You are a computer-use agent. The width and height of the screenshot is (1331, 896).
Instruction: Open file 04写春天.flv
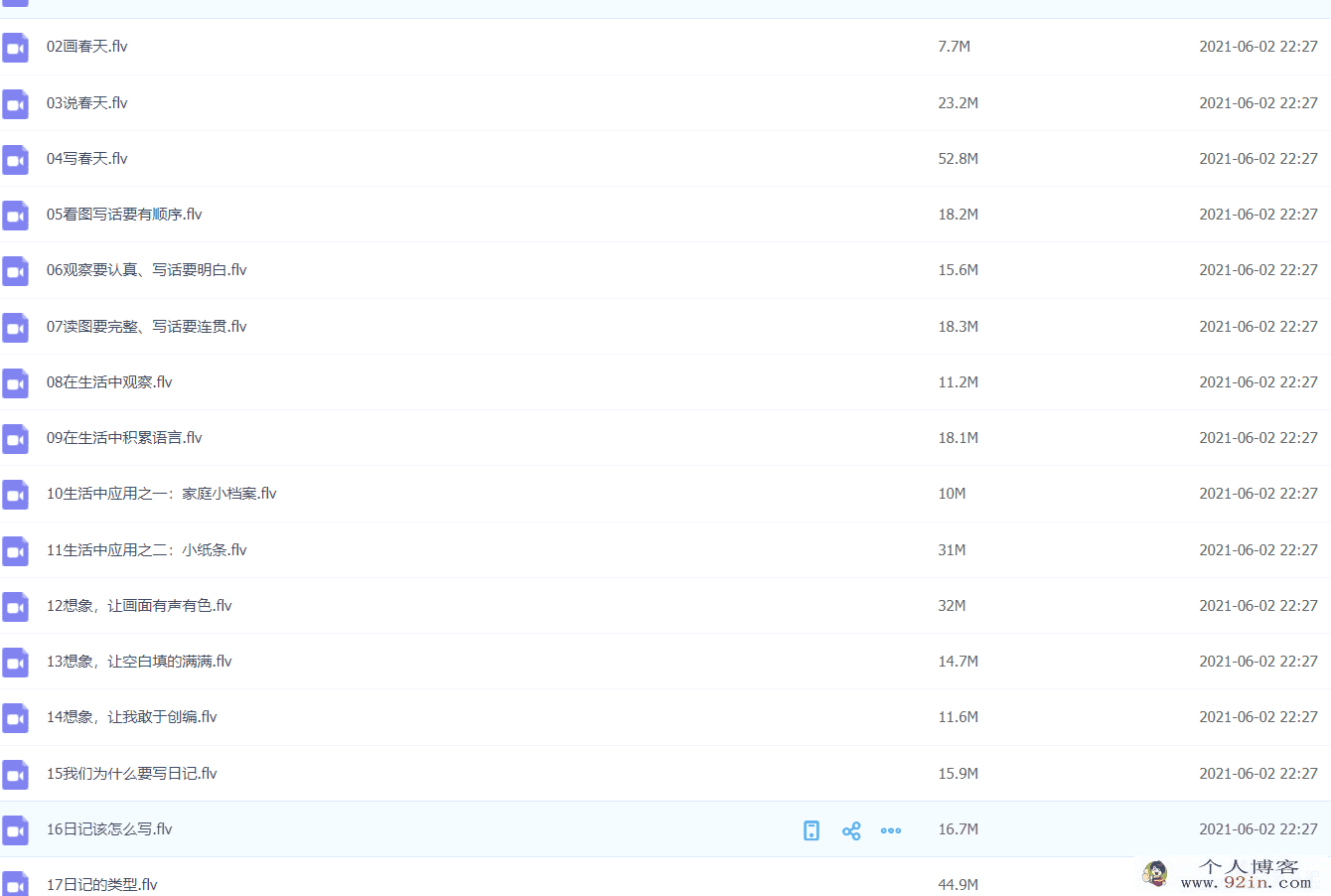(87, 159)
